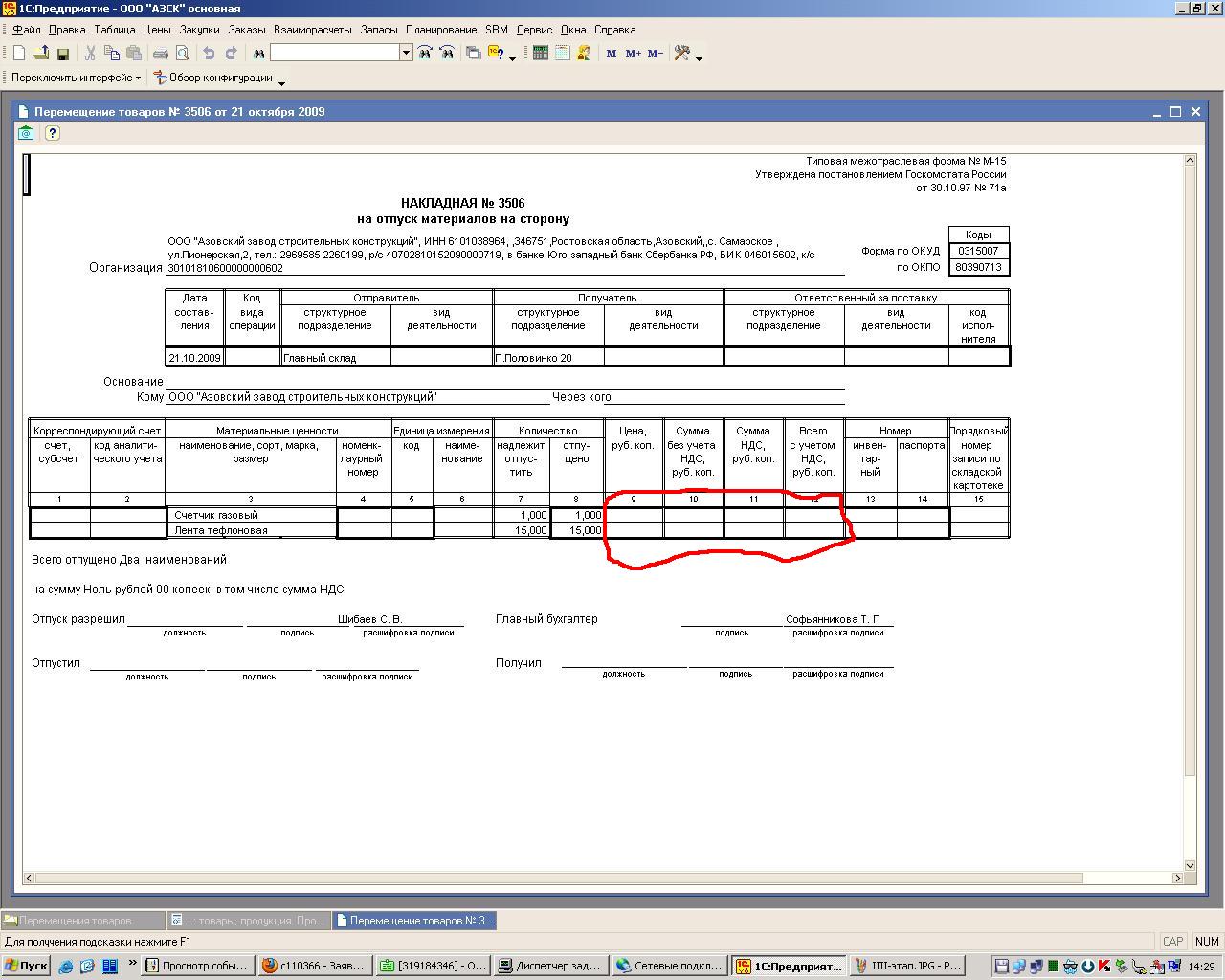Save using the floppy disk icon
The image size is (1225, 980).
click(x=63, y=54)
